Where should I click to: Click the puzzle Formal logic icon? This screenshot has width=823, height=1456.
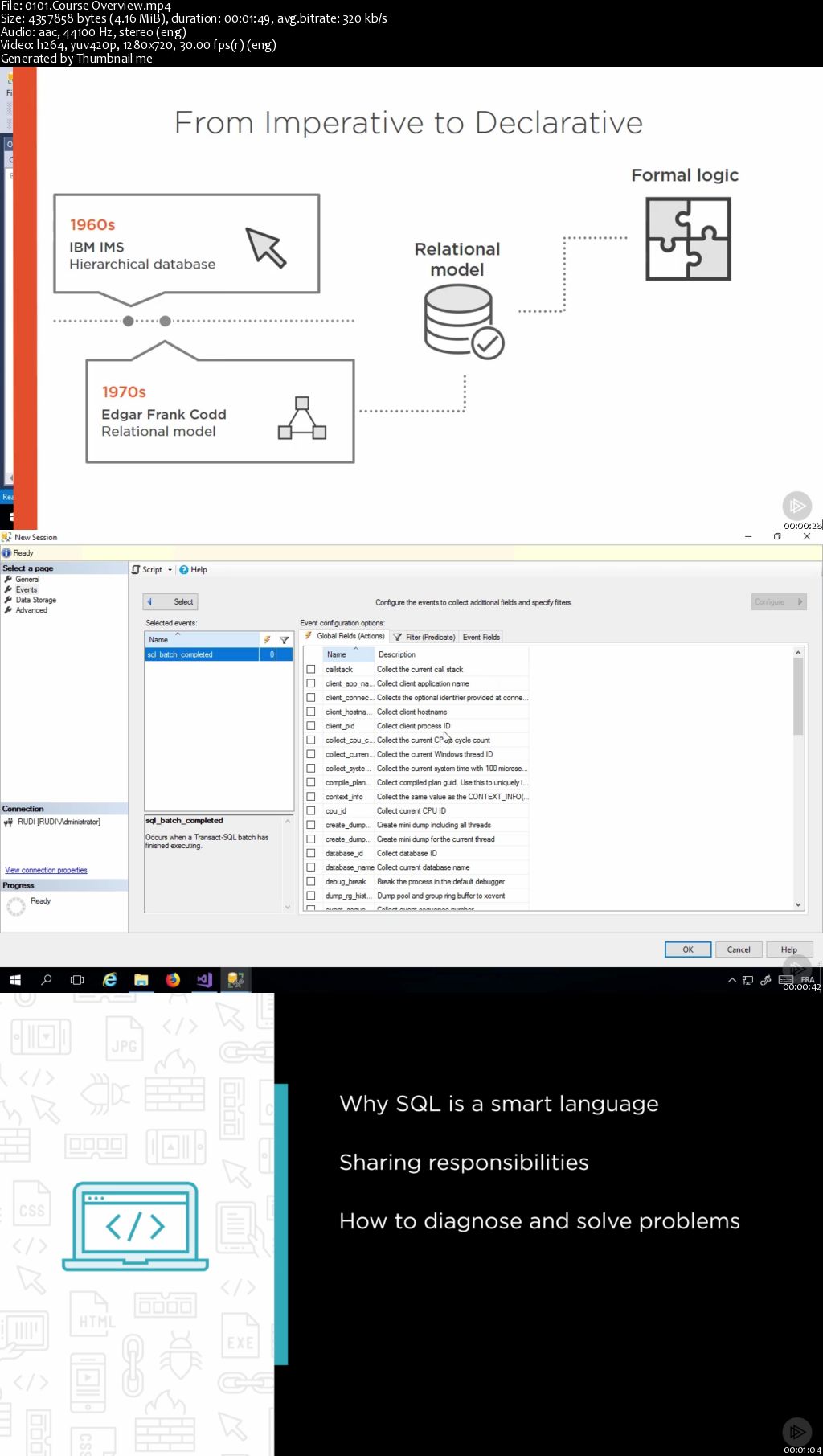click(689, 239)
